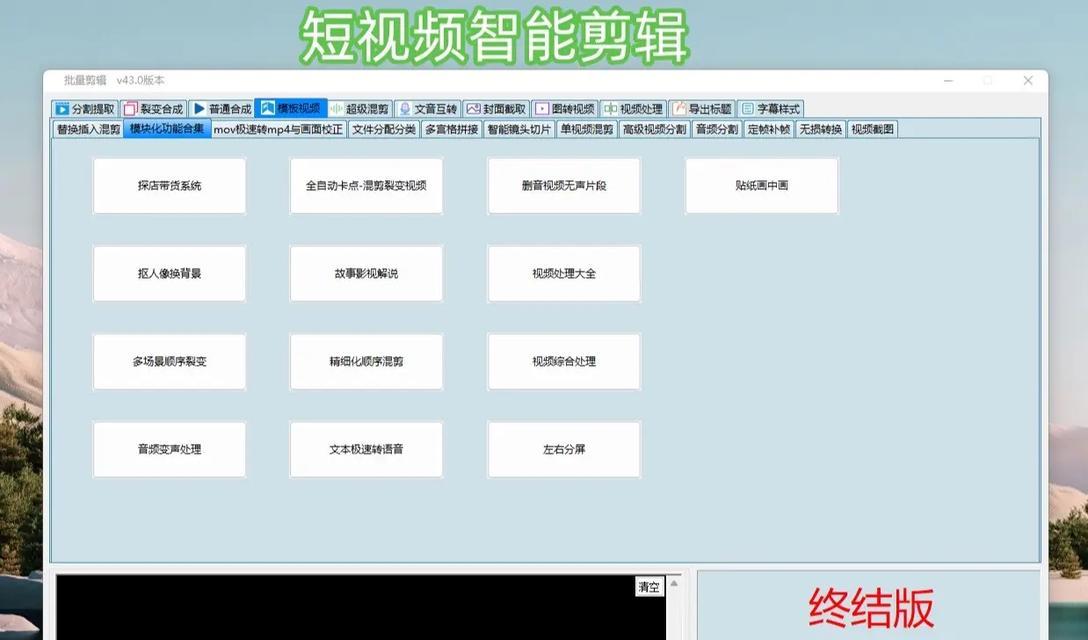Select the 智能镜头切片 sub-tab
Screen dimensions: 1088x640
519,129
